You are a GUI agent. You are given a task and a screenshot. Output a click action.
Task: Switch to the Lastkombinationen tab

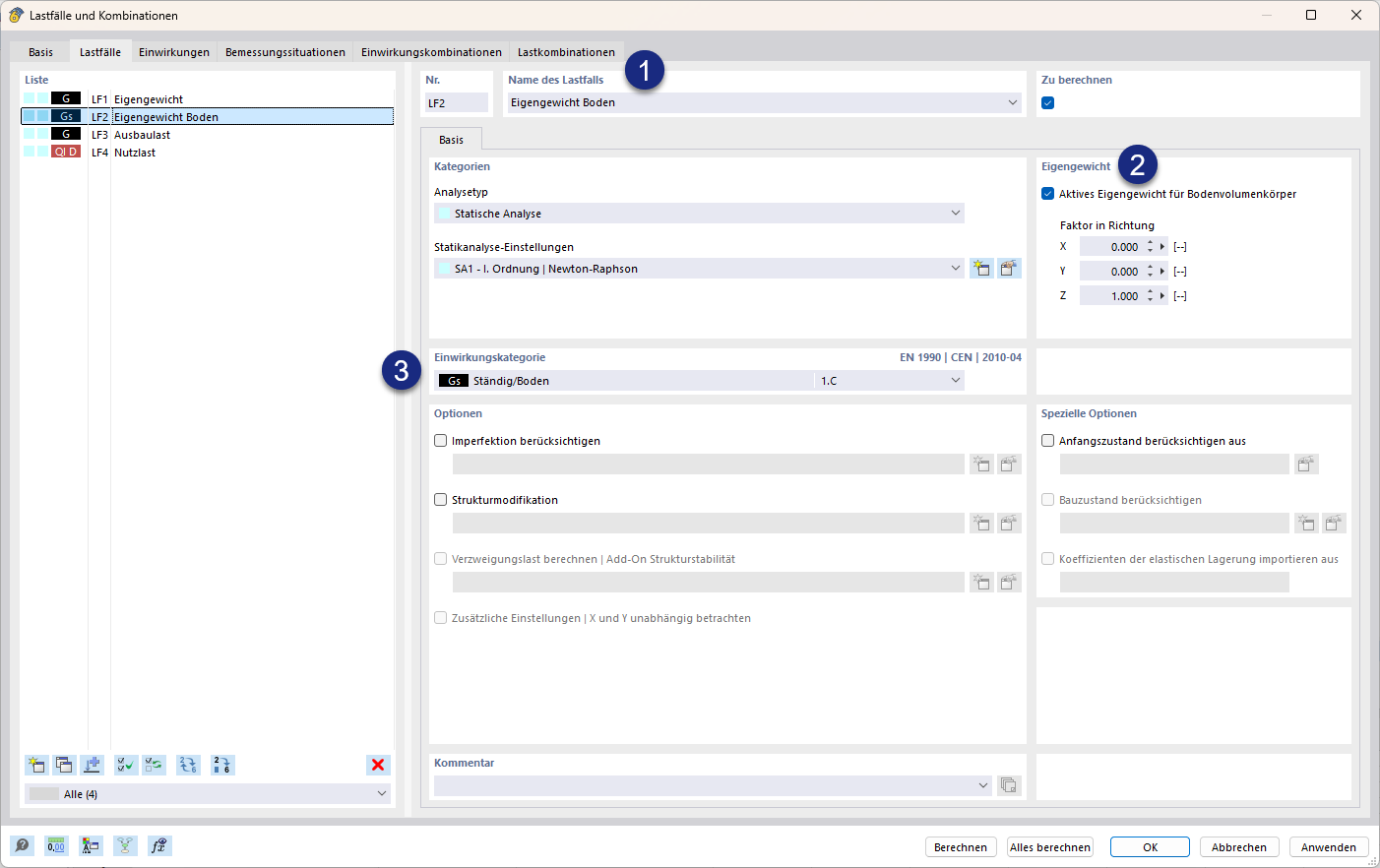tap(566, 52)
